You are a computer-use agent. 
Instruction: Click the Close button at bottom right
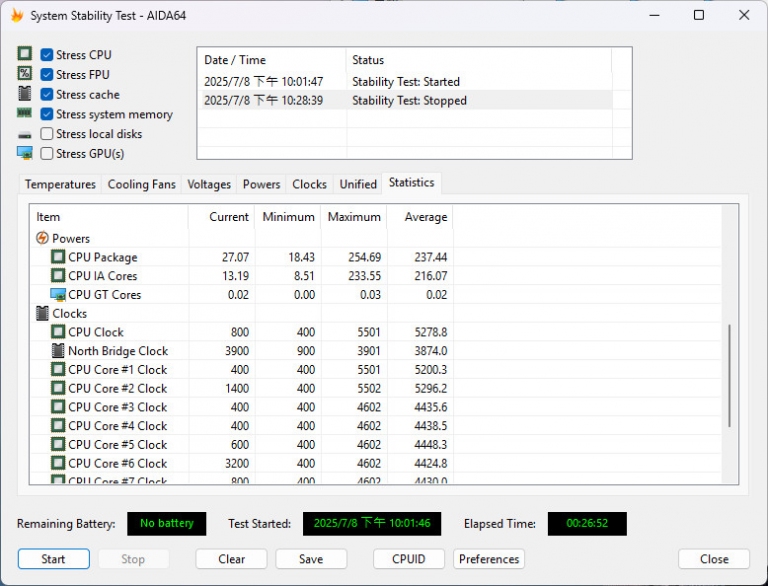pyautogui.click(x=714, y=559)
